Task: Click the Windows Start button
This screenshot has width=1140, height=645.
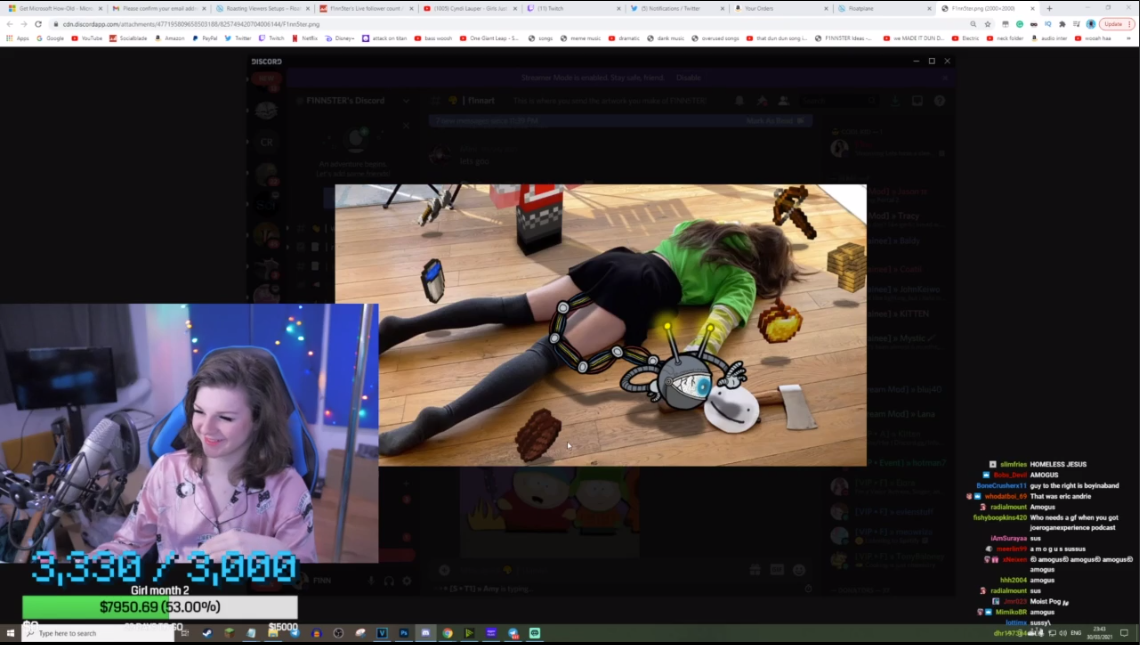Action: (10, 633)
